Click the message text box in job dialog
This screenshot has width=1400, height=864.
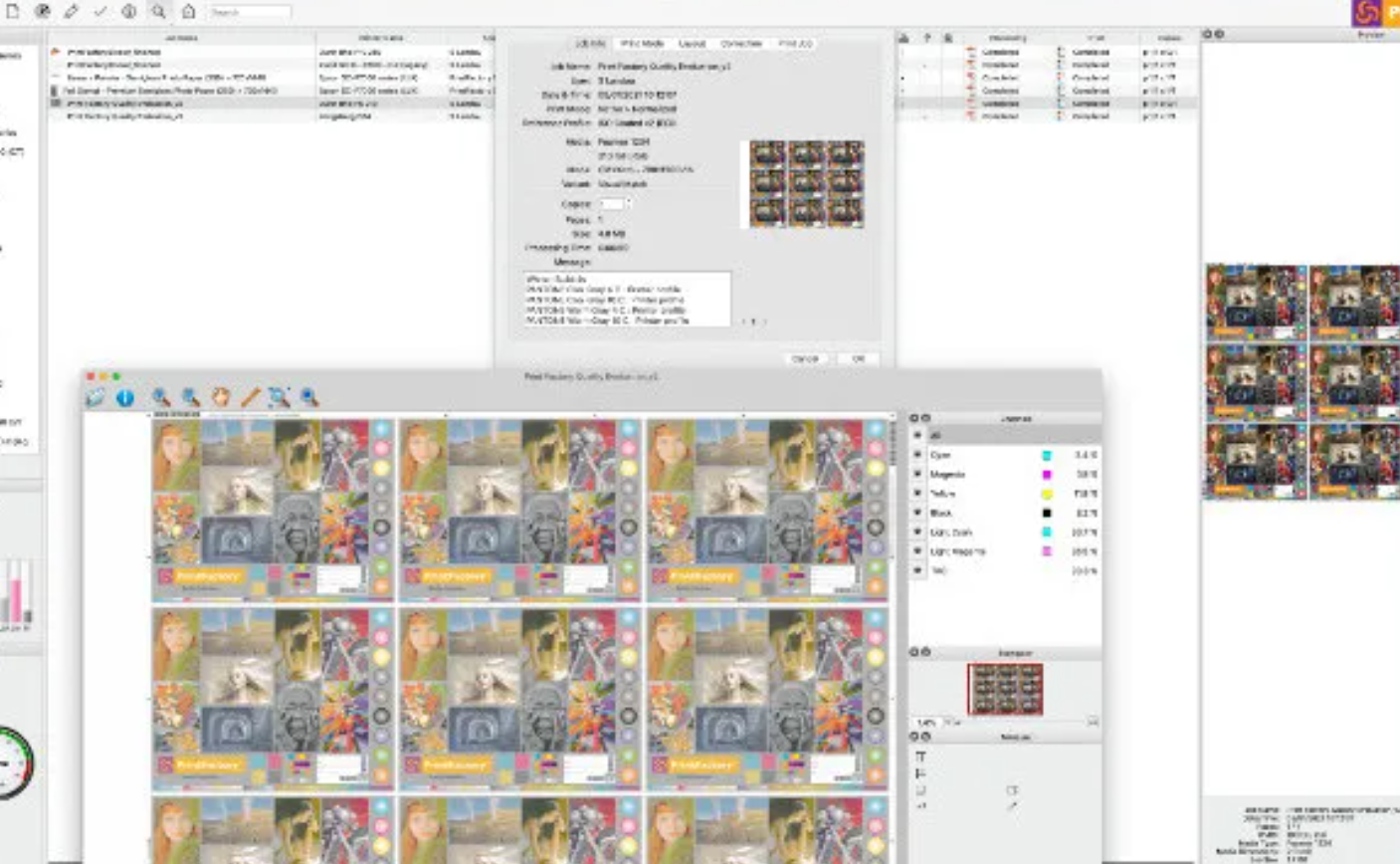(627, 299)
